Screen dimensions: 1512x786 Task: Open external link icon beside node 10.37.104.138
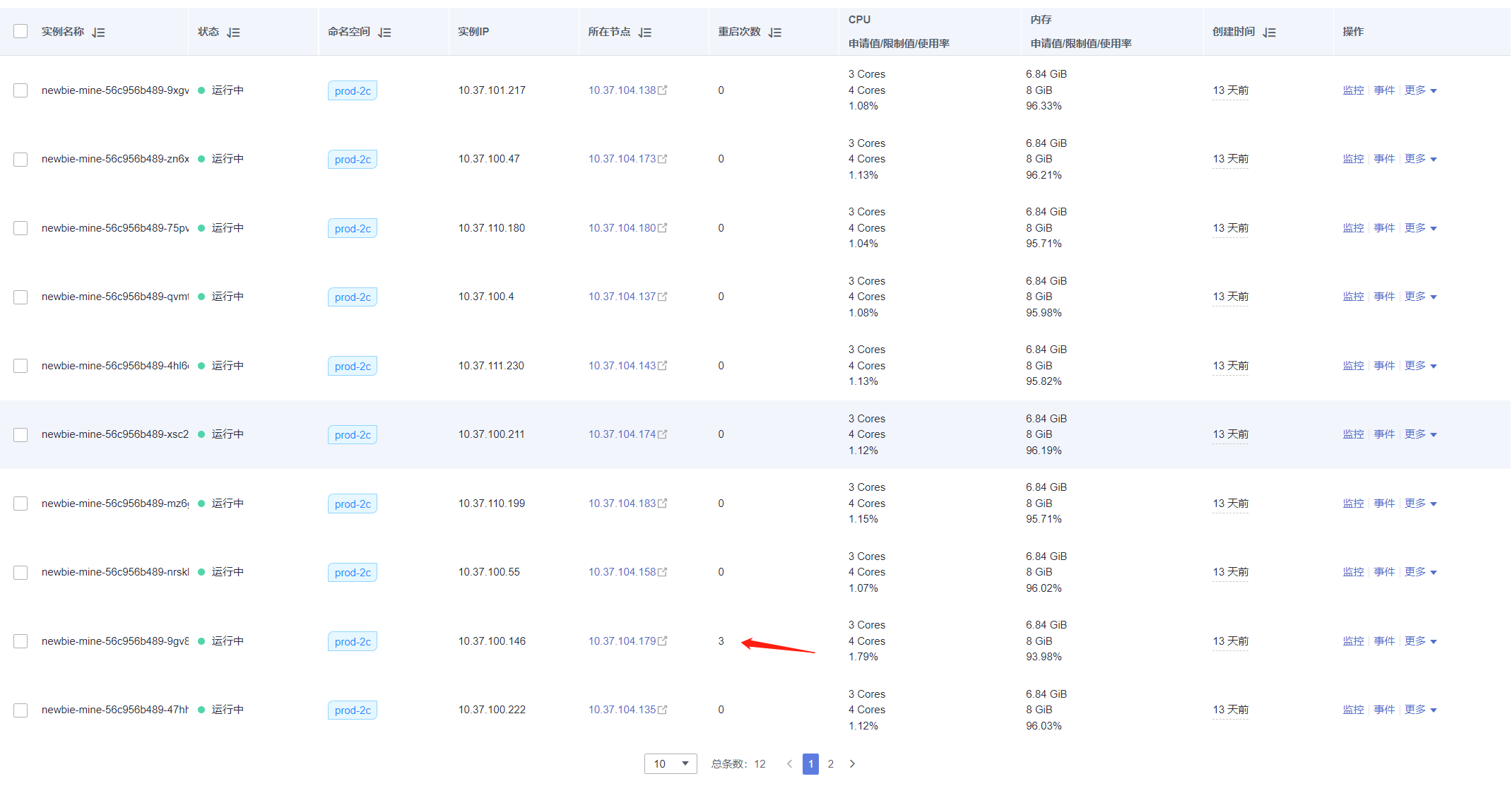[663, 90]
